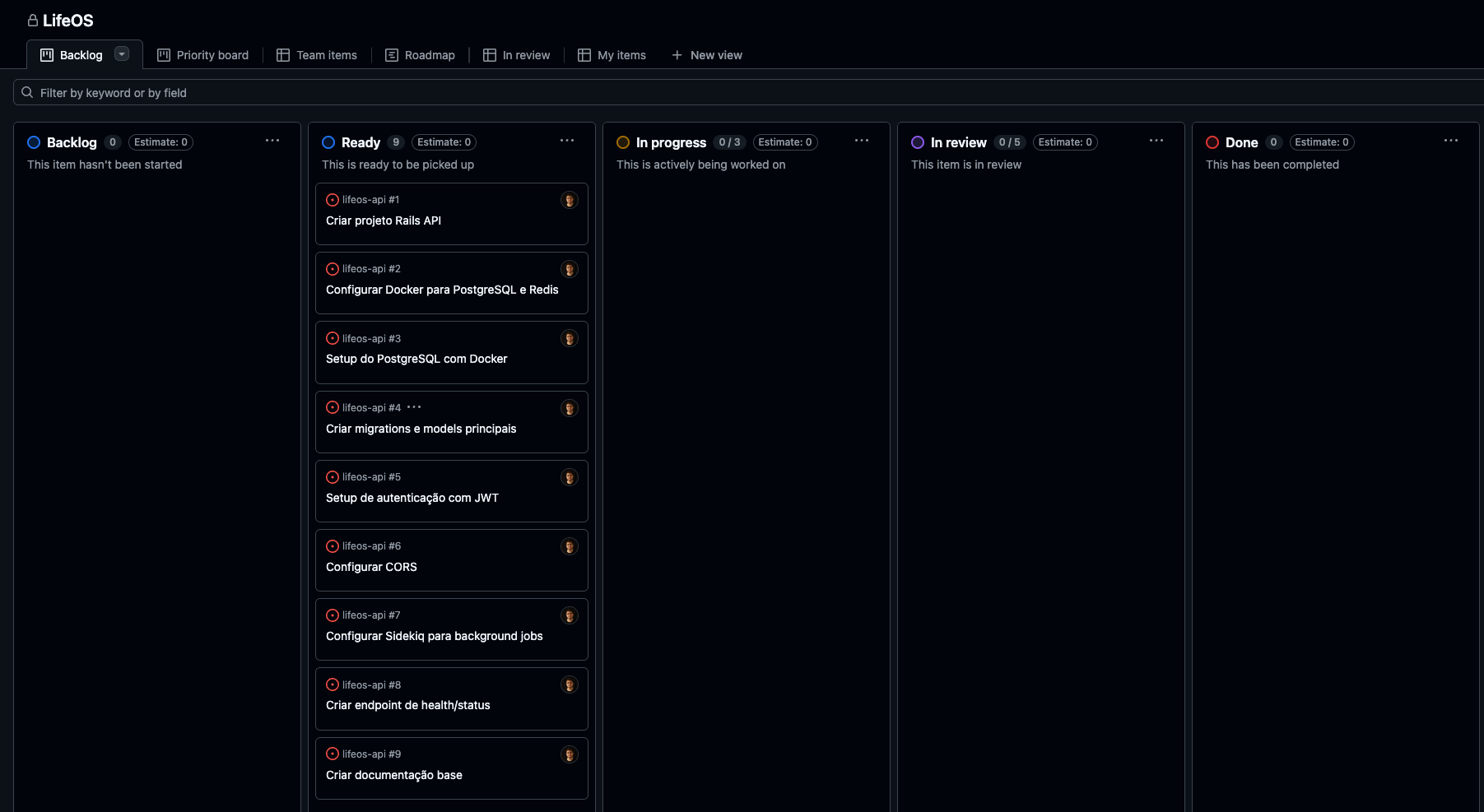This screenshot has height=812, width=1484.
Task: Open the Done column options menu
Action: [1451, 141]
